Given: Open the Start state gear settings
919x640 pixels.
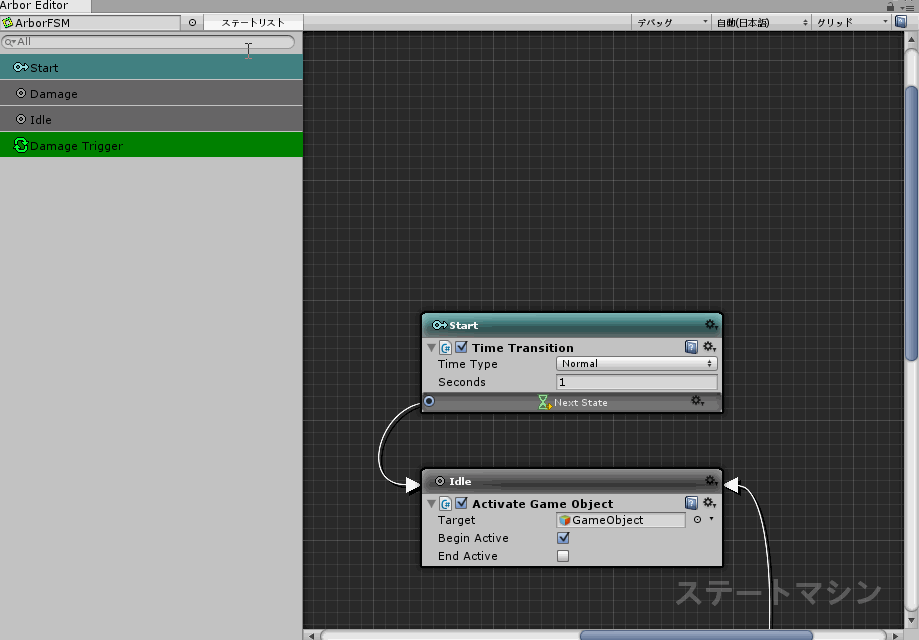Looking at the screenshot, I should pos(710,325).
